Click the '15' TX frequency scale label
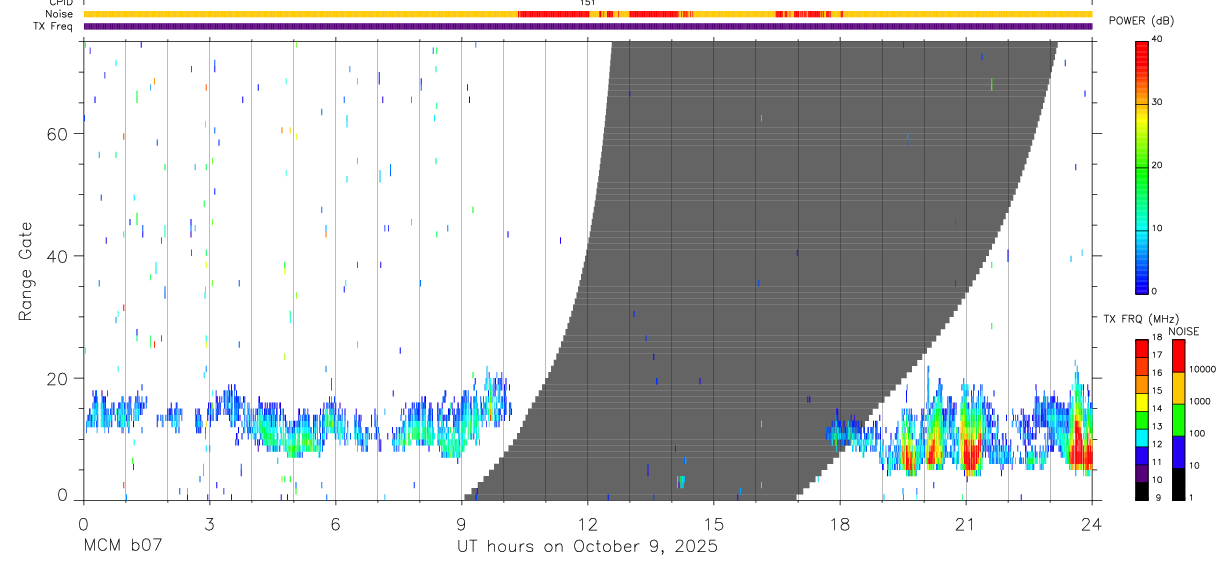1228x567 pixels. [1157, 391]
